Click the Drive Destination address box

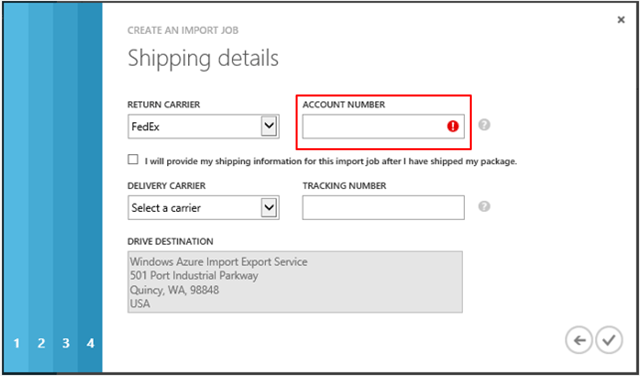pyautogui.click(x=295, y=282)
